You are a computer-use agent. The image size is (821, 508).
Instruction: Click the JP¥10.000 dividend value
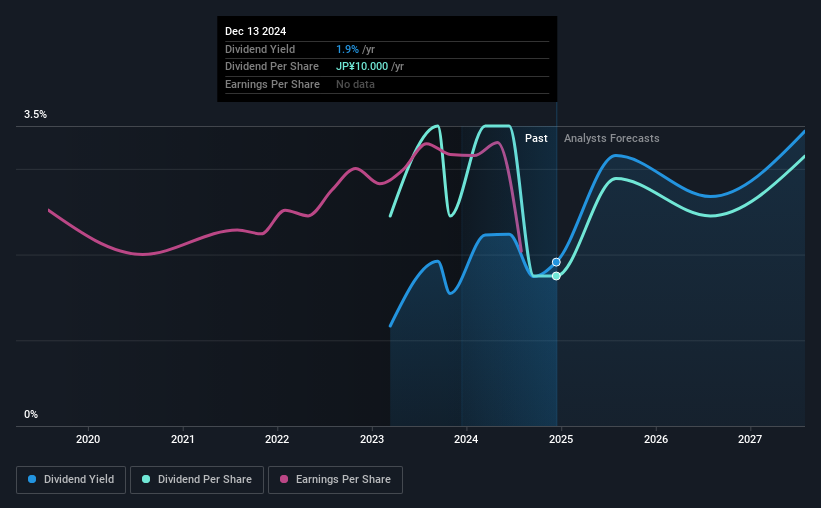coord(362,67)
